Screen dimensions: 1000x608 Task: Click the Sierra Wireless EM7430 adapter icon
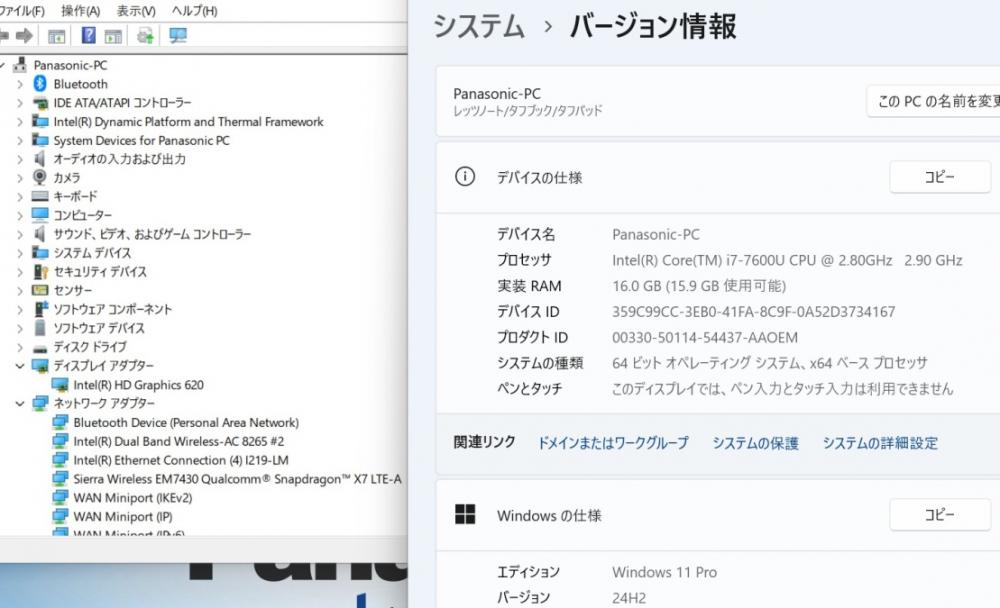tap(60, 478)
